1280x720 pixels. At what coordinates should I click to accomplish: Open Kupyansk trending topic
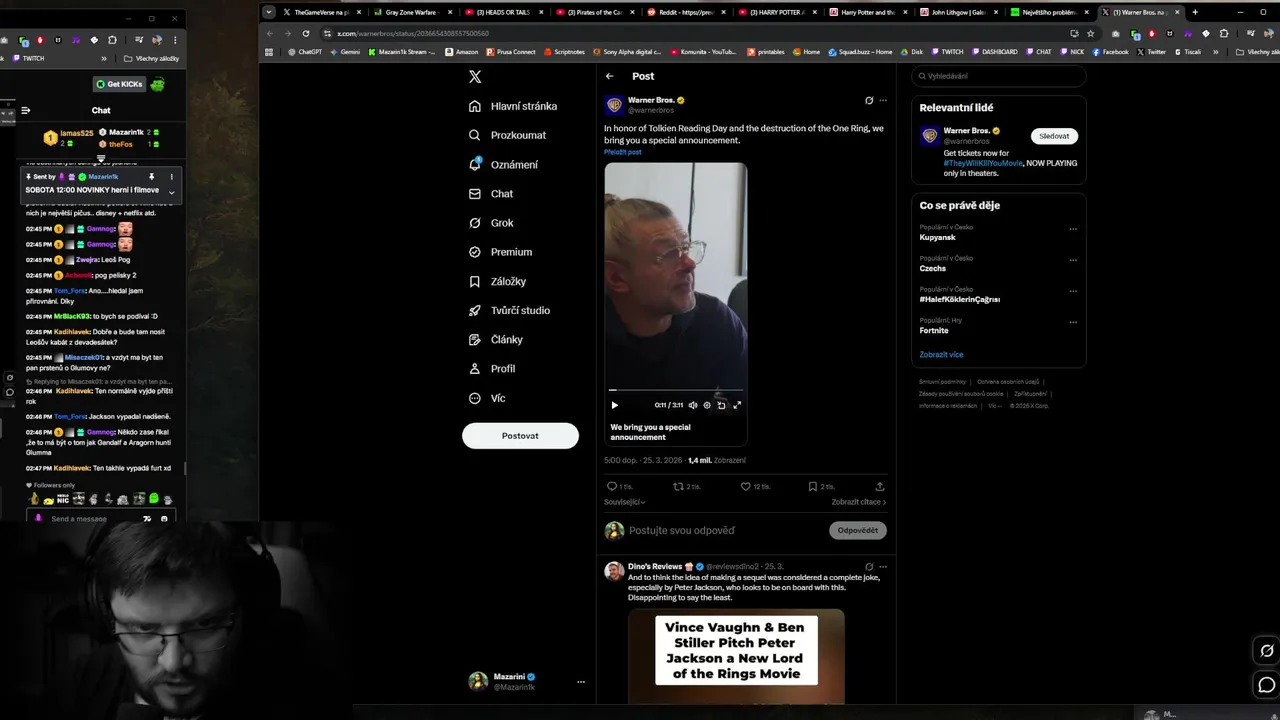click(938, 237)
